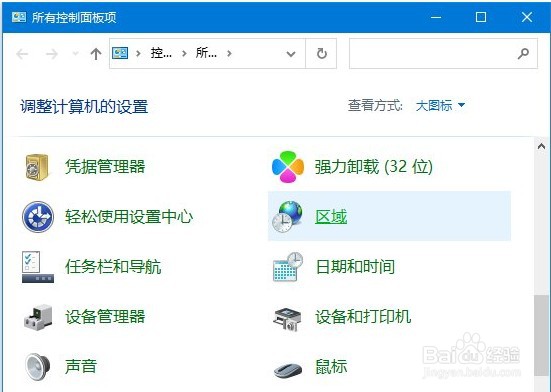Click the Mouse icon (鼠标)
The height and width of the screenshot is (392, 551).
(288, 370)
